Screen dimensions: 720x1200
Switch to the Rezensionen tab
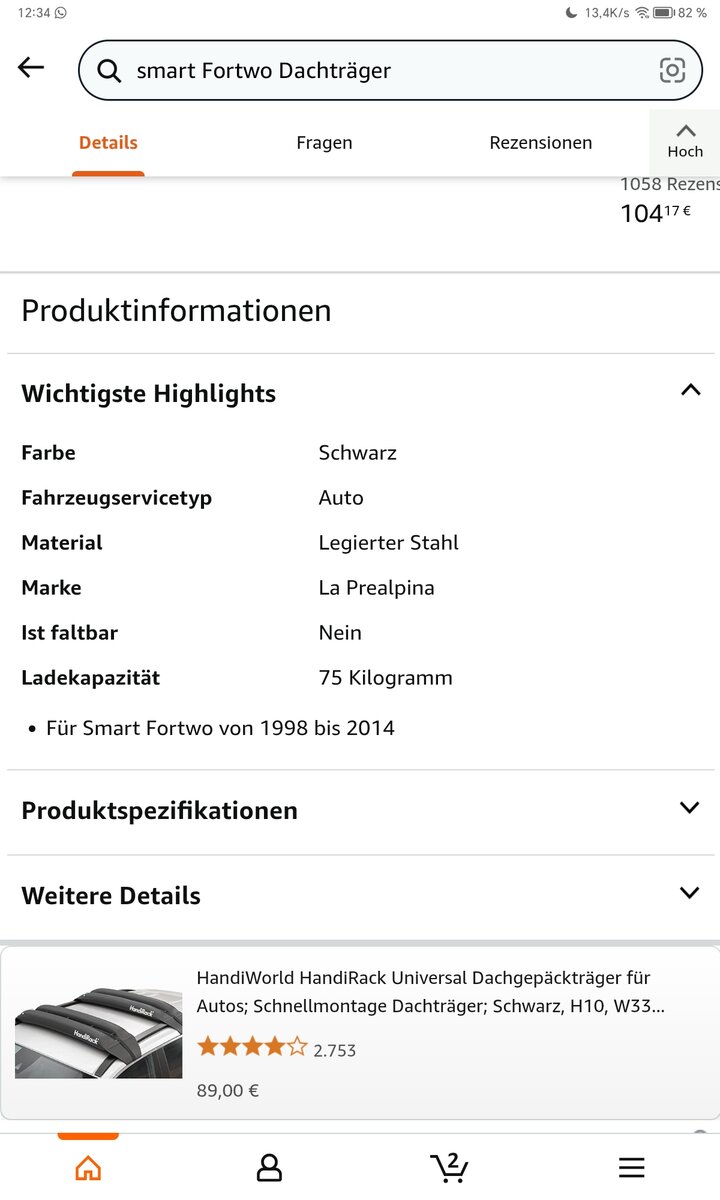click(540, 143)
